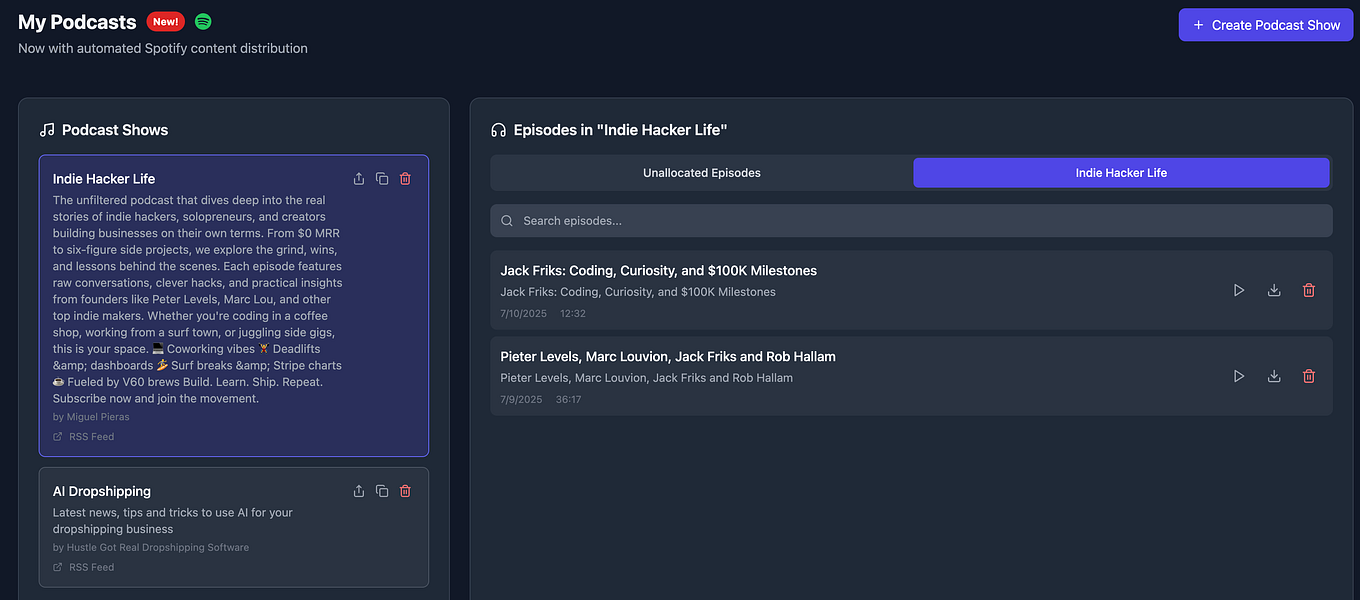Click 'by Hustle Got Real Dropshipping Software' text
The width and height of the screenshot is (1360, 600).
coord(151,548)
